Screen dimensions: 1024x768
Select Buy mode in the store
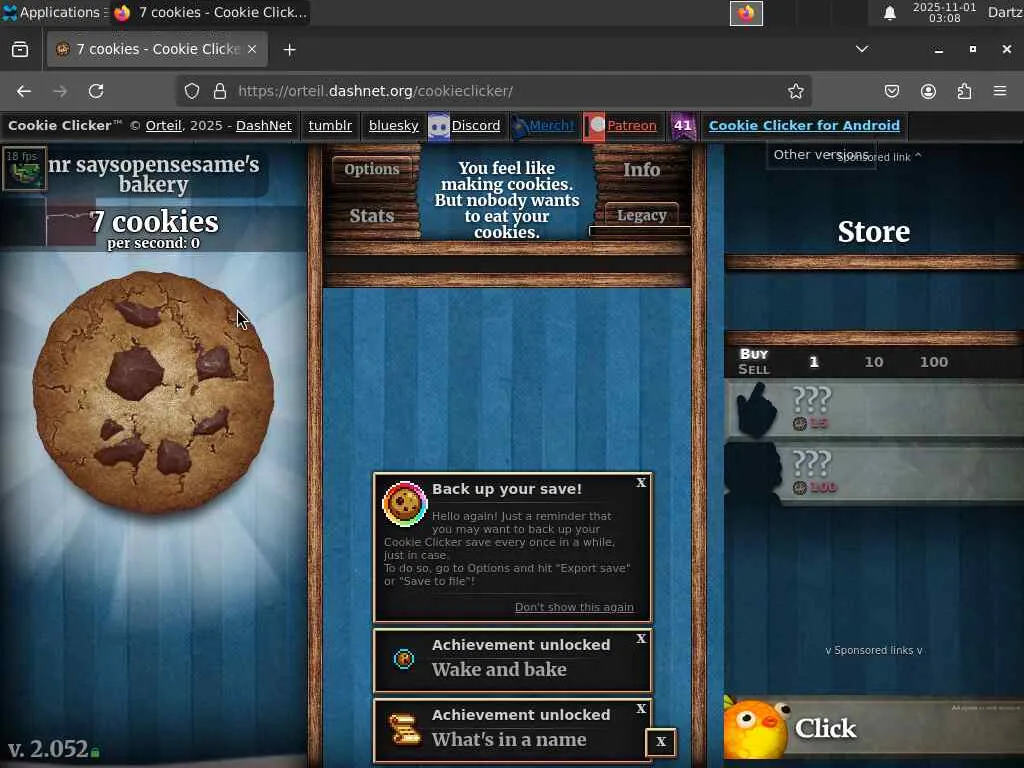coord(754,354)
